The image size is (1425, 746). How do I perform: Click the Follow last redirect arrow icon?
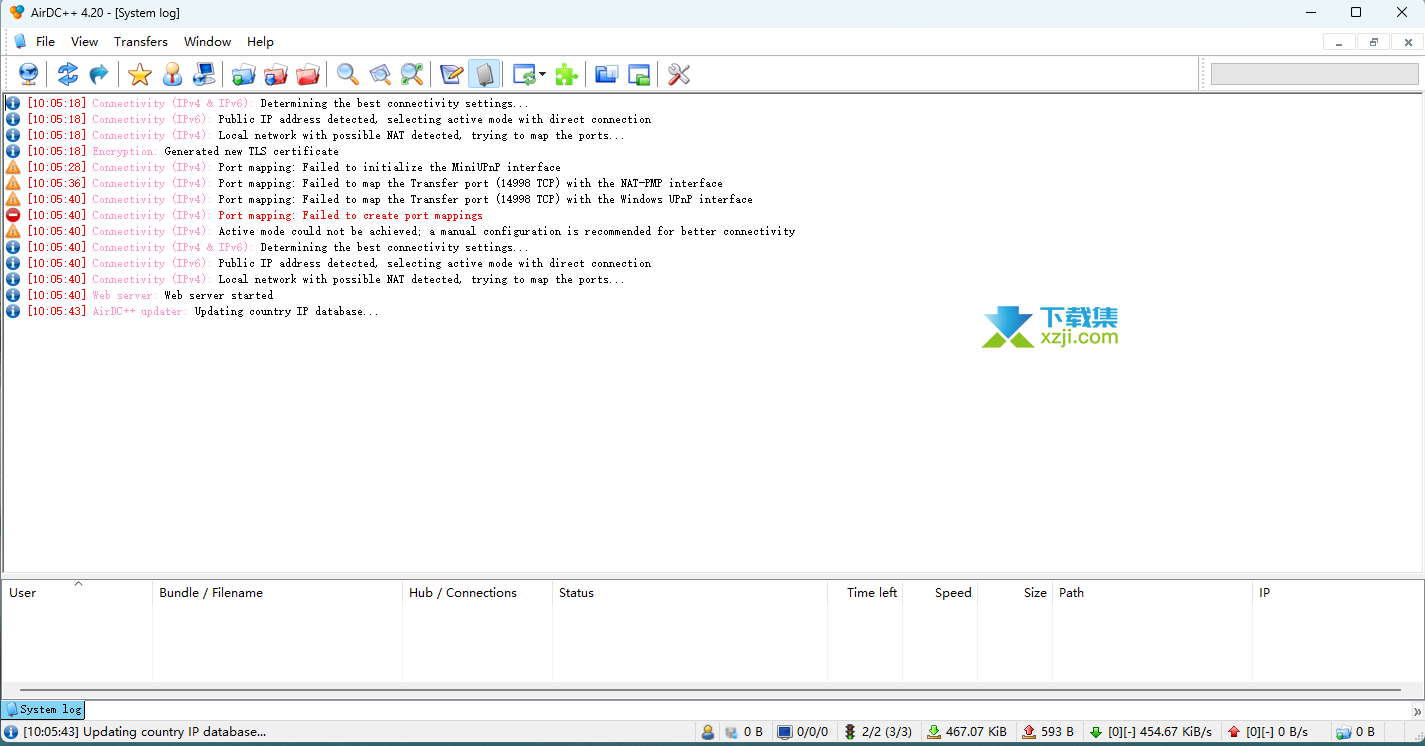(x=98, y=74)
